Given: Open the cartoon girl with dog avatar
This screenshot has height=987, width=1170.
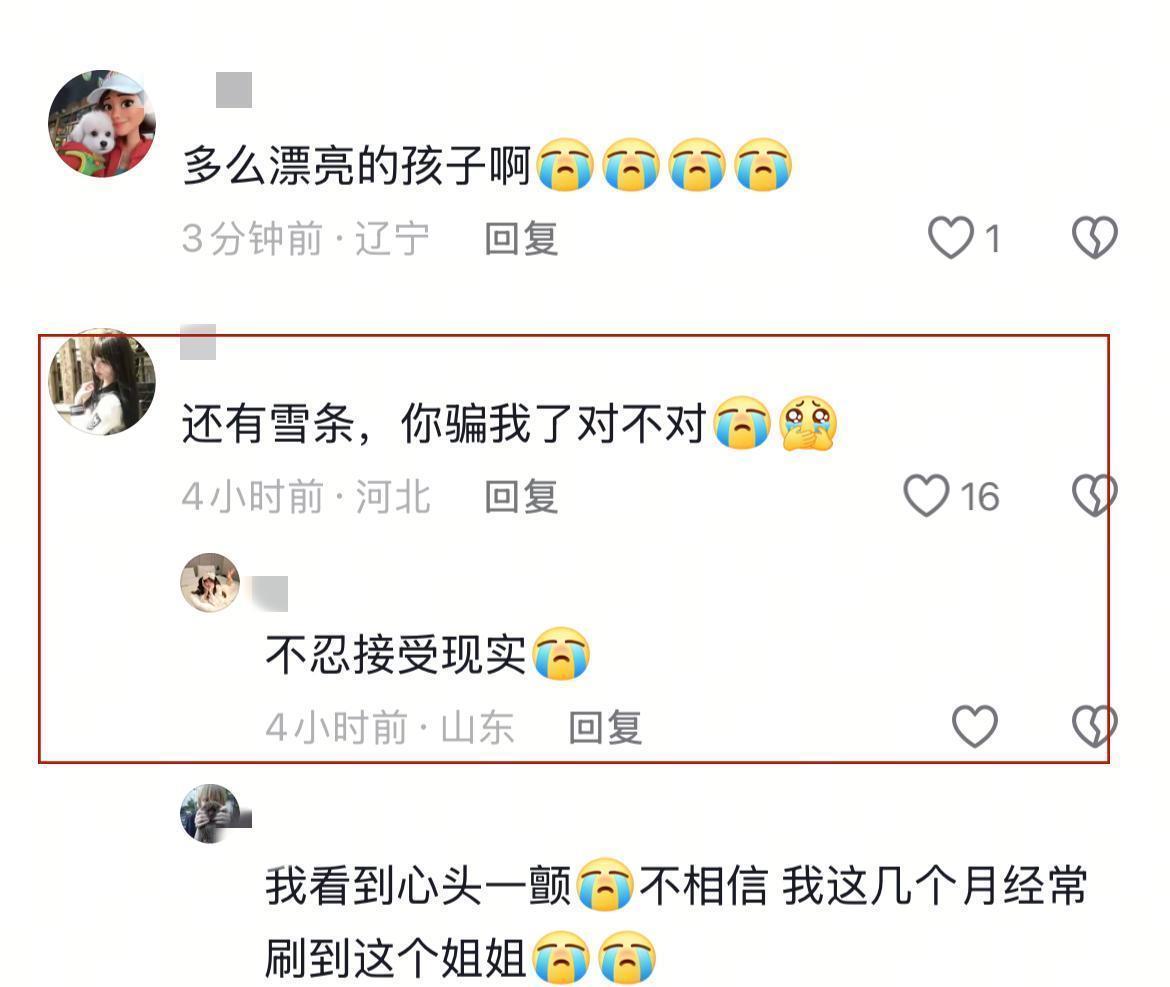Looking at the screenshot, I should pyautogui.click(x=102, y=123).
